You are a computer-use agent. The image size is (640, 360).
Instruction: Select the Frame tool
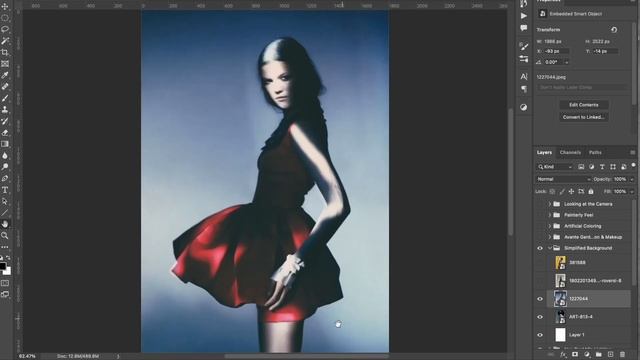pos(5,64)
